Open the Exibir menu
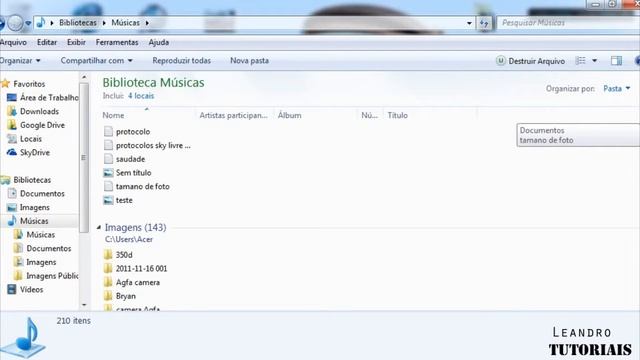This screenshot has height=360, width=640. pyautogui.click(x=76, y=42)
